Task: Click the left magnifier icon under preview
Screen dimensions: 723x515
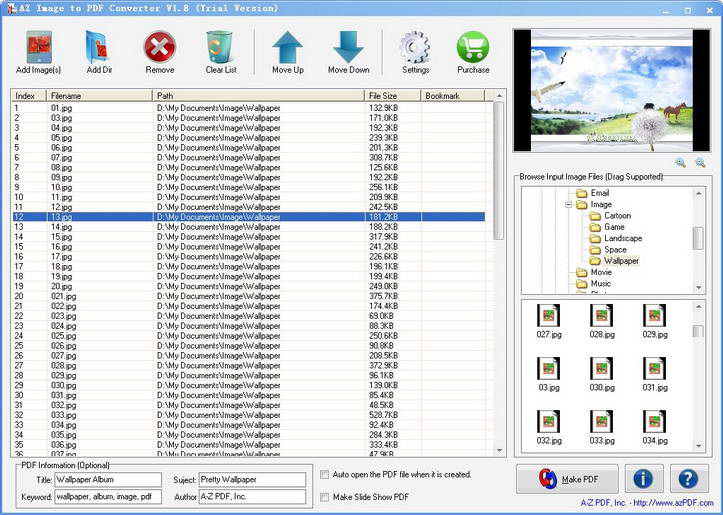Action: pyautogui.click(x=681, y=162)
